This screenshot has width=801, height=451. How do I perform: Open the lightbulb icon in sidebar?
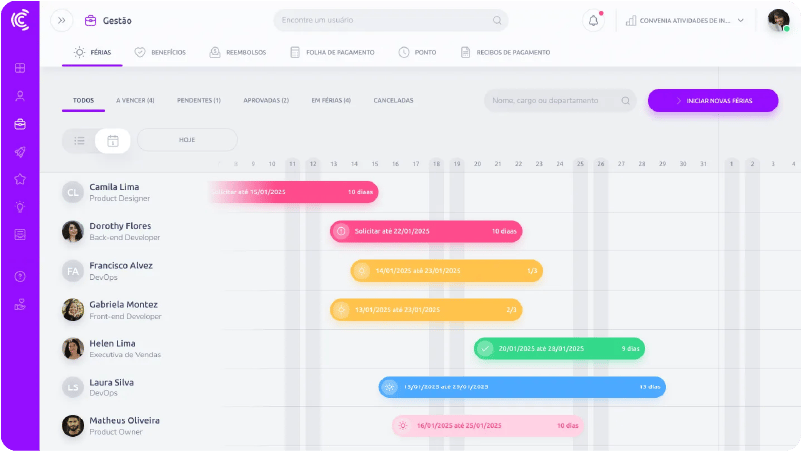tap(19, 207)
